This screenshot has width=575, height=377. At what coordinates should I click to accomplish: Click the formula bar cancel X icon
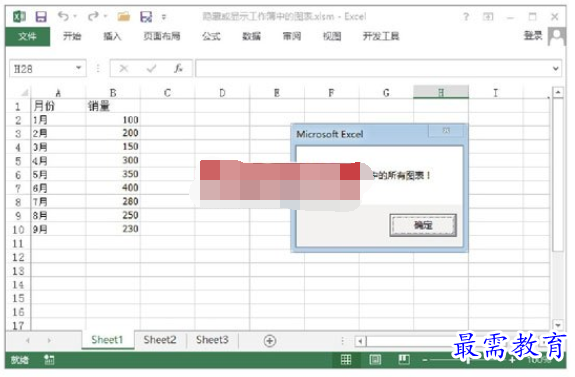pos(124,68)
